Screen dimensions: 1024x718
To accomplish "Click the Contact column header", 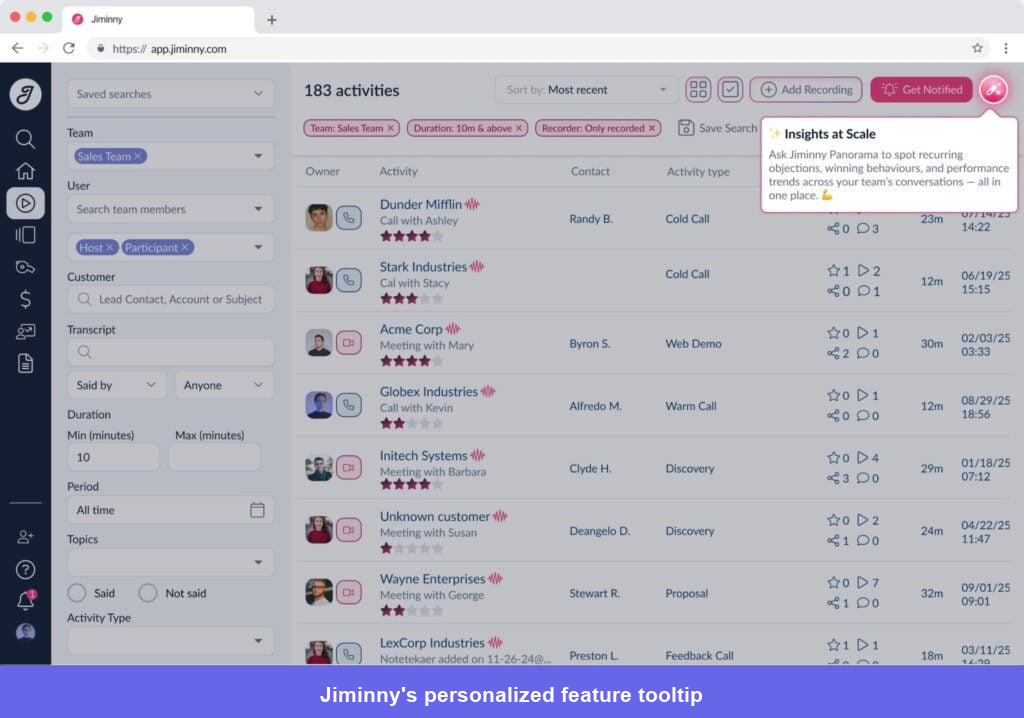I will click(x=590, y=171).
